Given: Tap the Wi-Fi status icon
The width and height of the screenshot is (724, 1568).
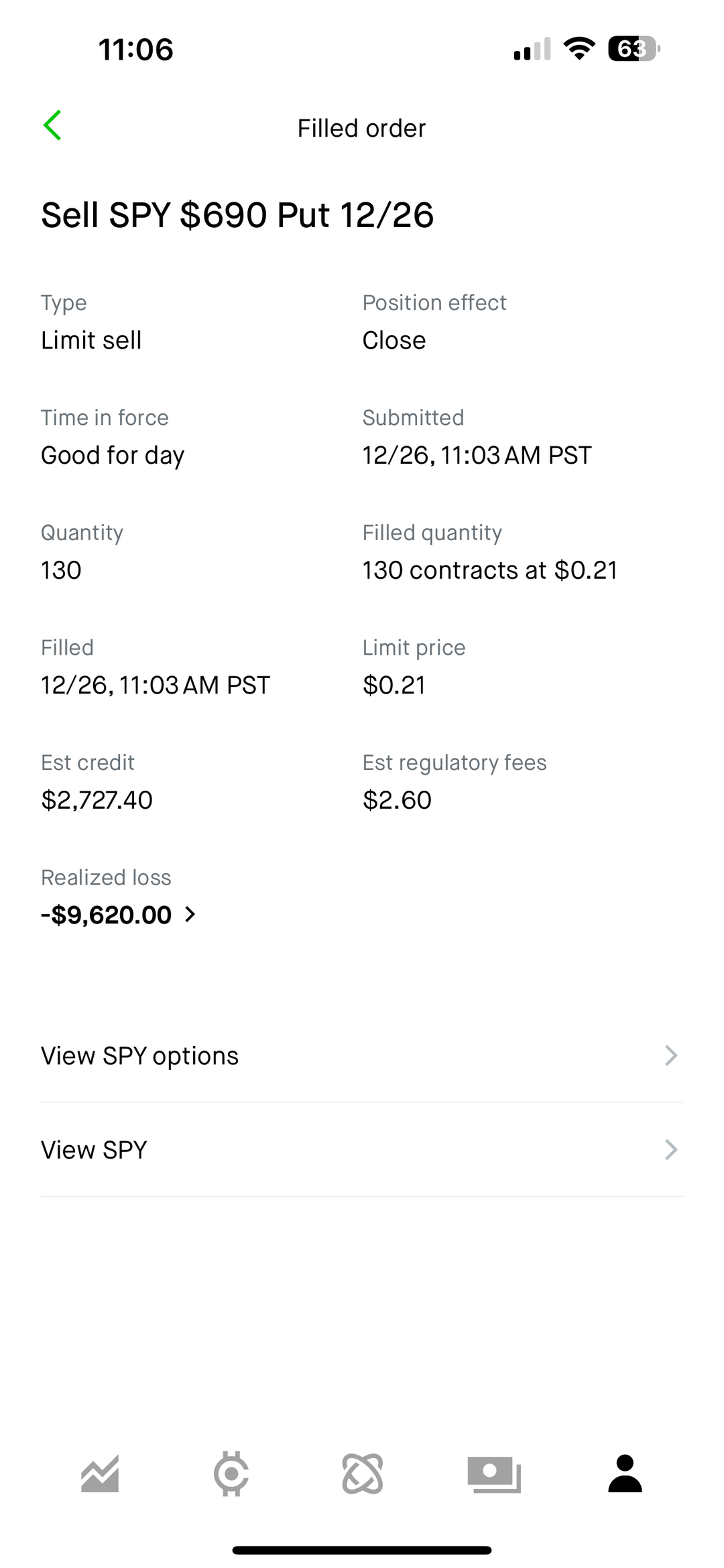Looking at the screenshot, I should [x=579, y=48].
